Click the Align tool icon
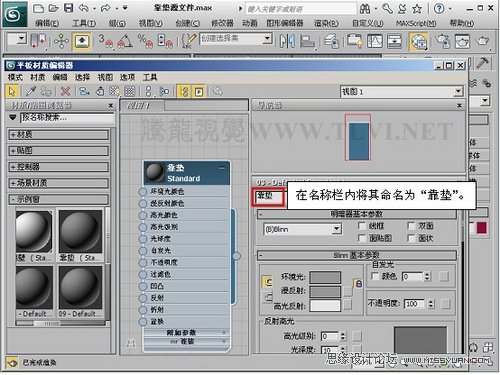The height and width of the screenshot is (375, 500). tap(307, 41)
